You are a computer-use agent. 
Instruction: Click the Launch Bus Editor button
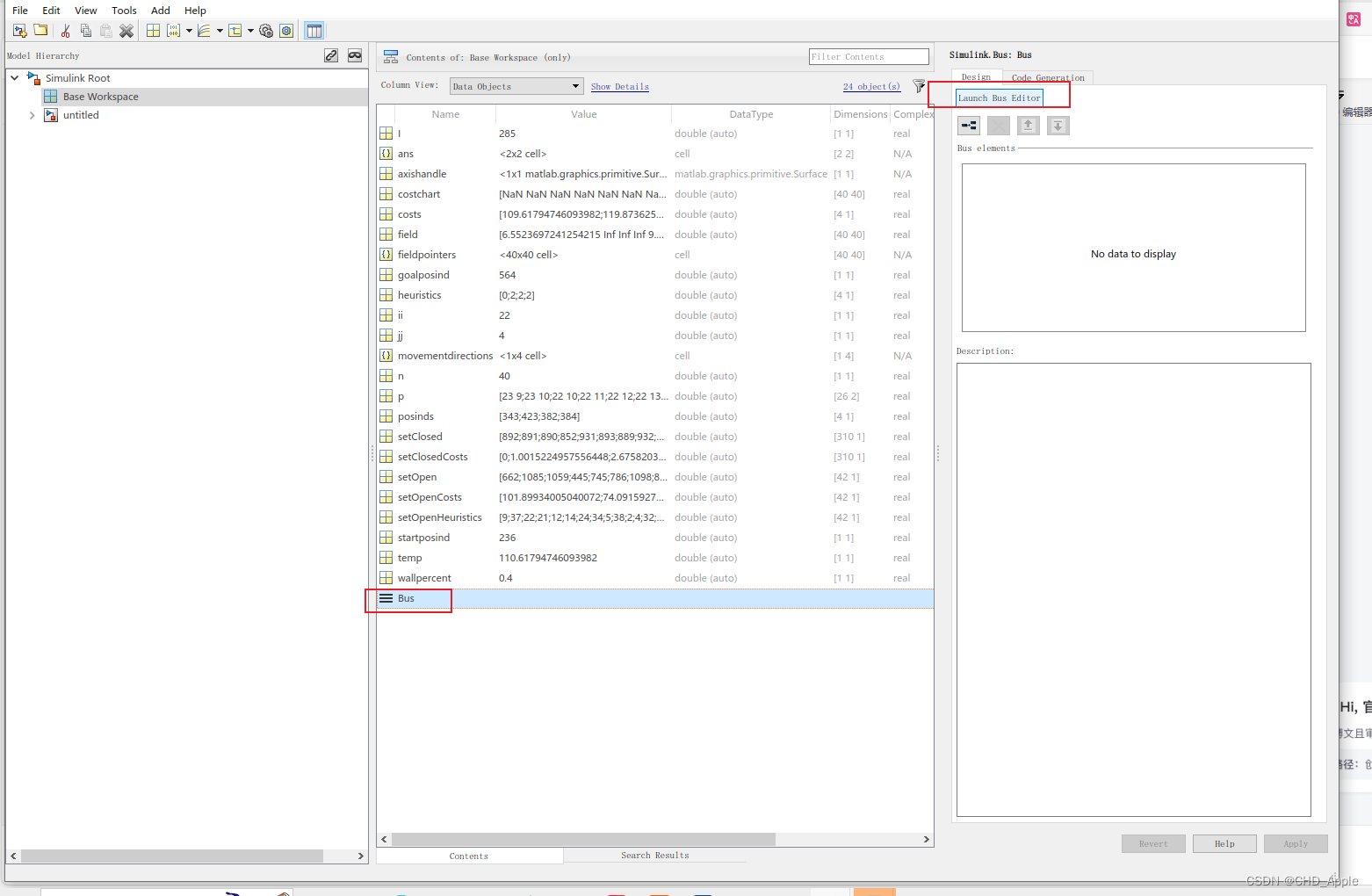pyautogui.click(x=999, y=98)
